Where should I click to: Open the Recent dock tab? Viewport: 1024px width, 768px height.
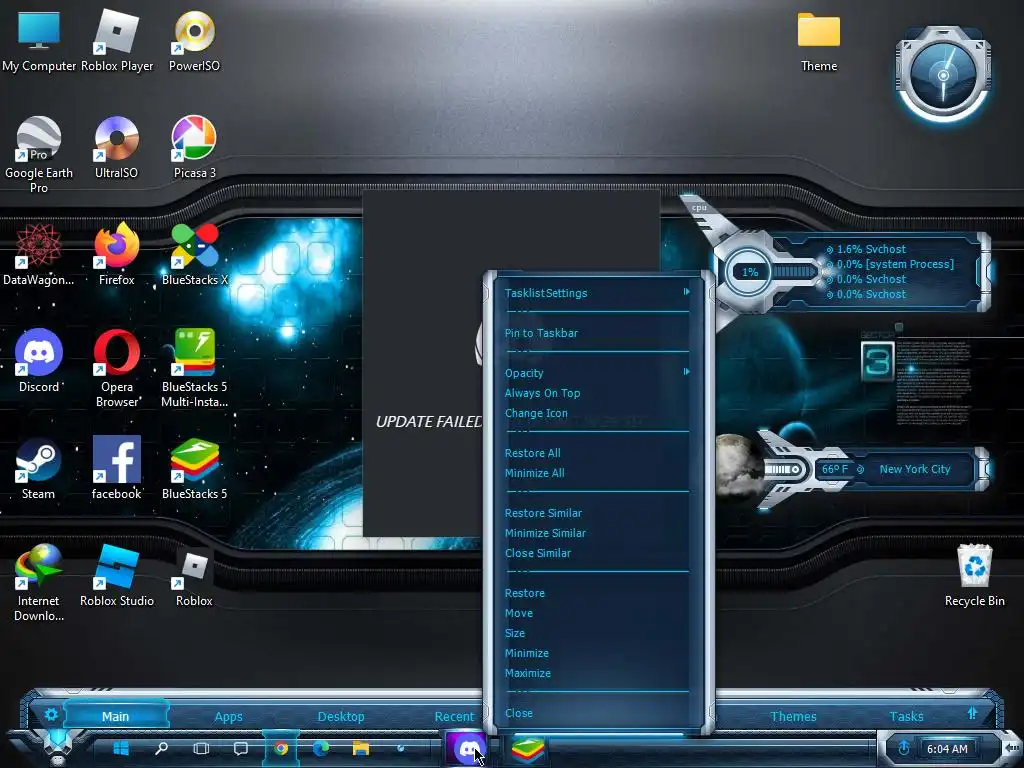coord(455,716)
